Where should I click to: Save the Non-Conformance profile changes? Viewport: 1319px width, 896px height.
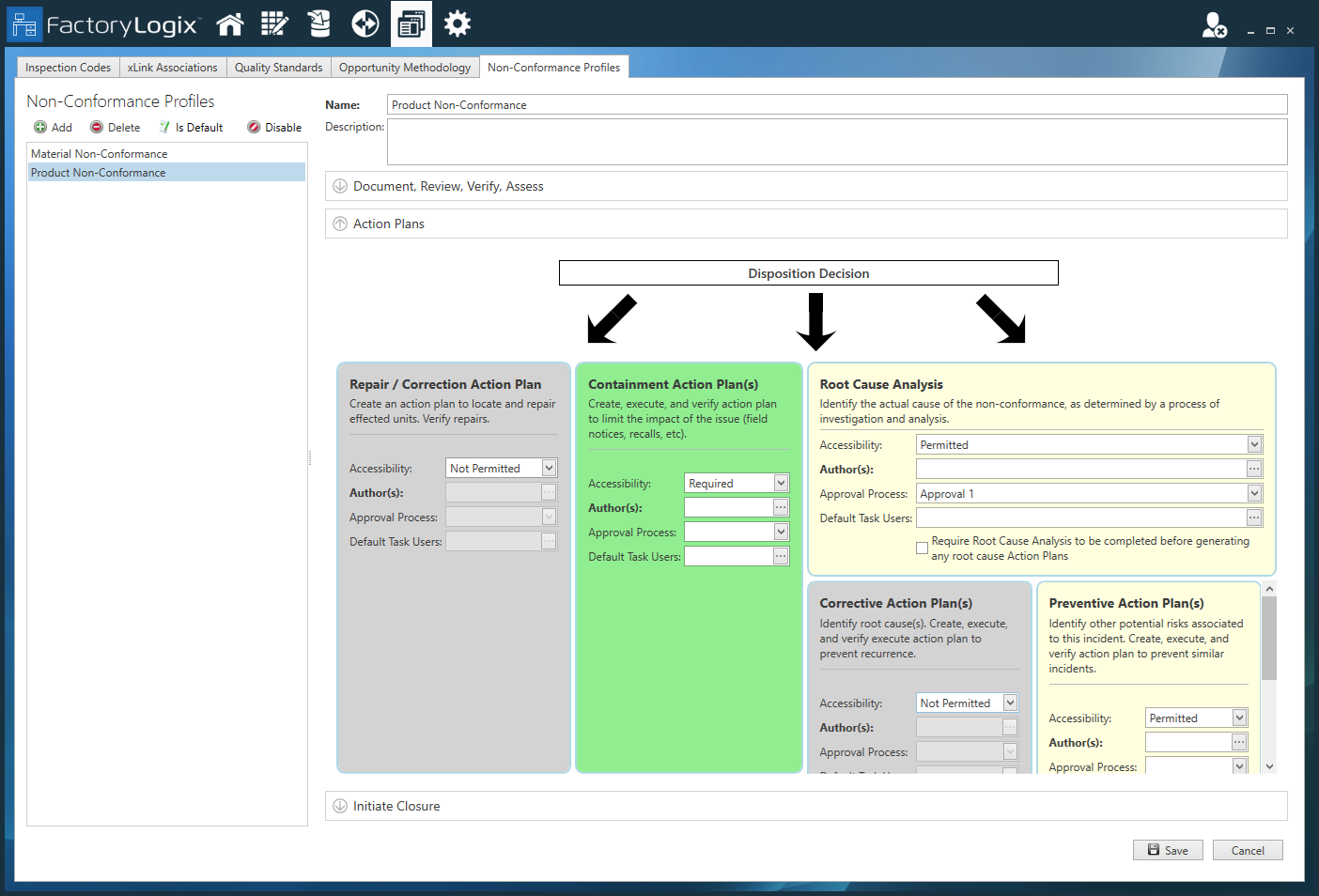(1168, 849)
